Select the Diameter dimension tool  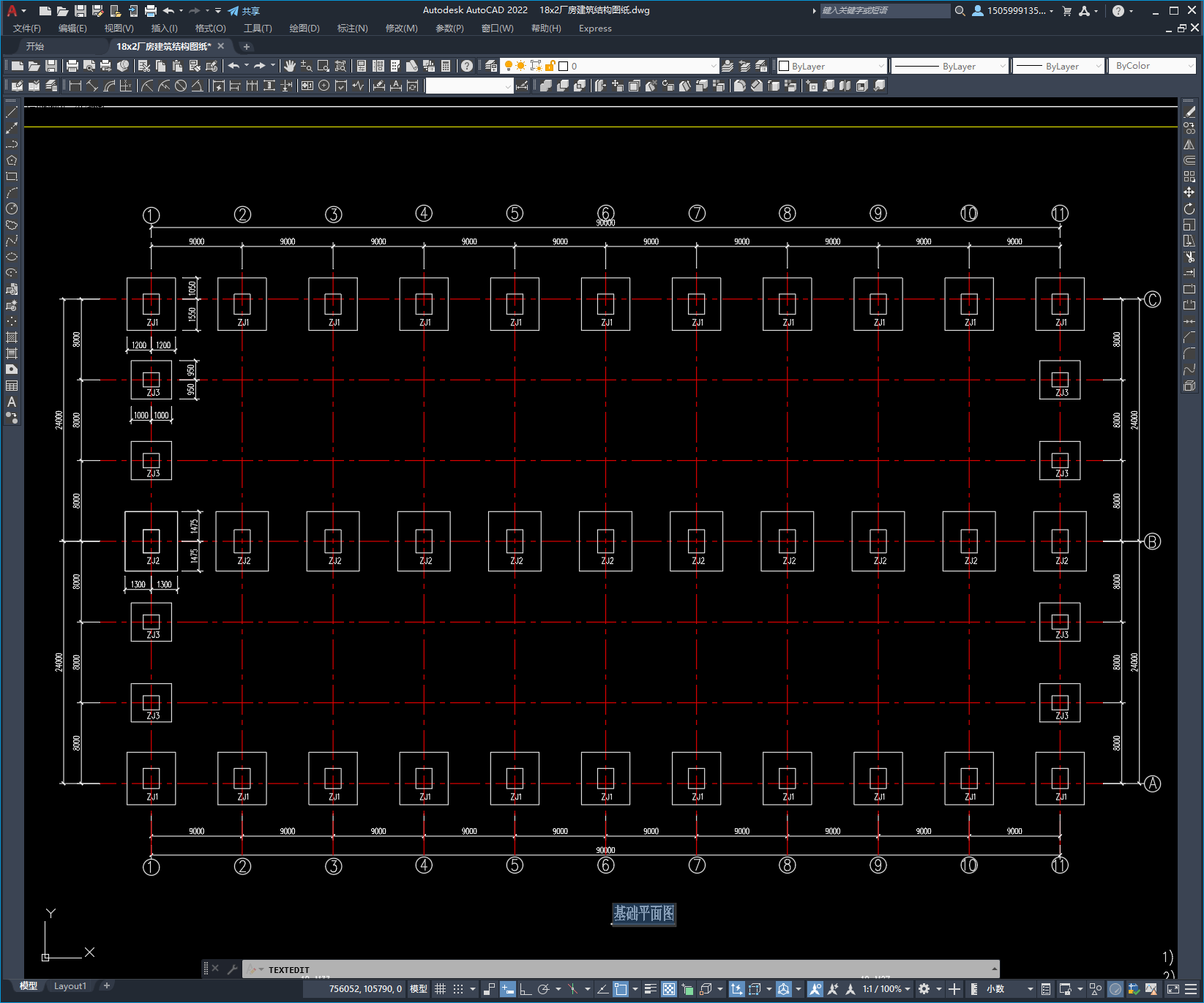click(181, 86)
